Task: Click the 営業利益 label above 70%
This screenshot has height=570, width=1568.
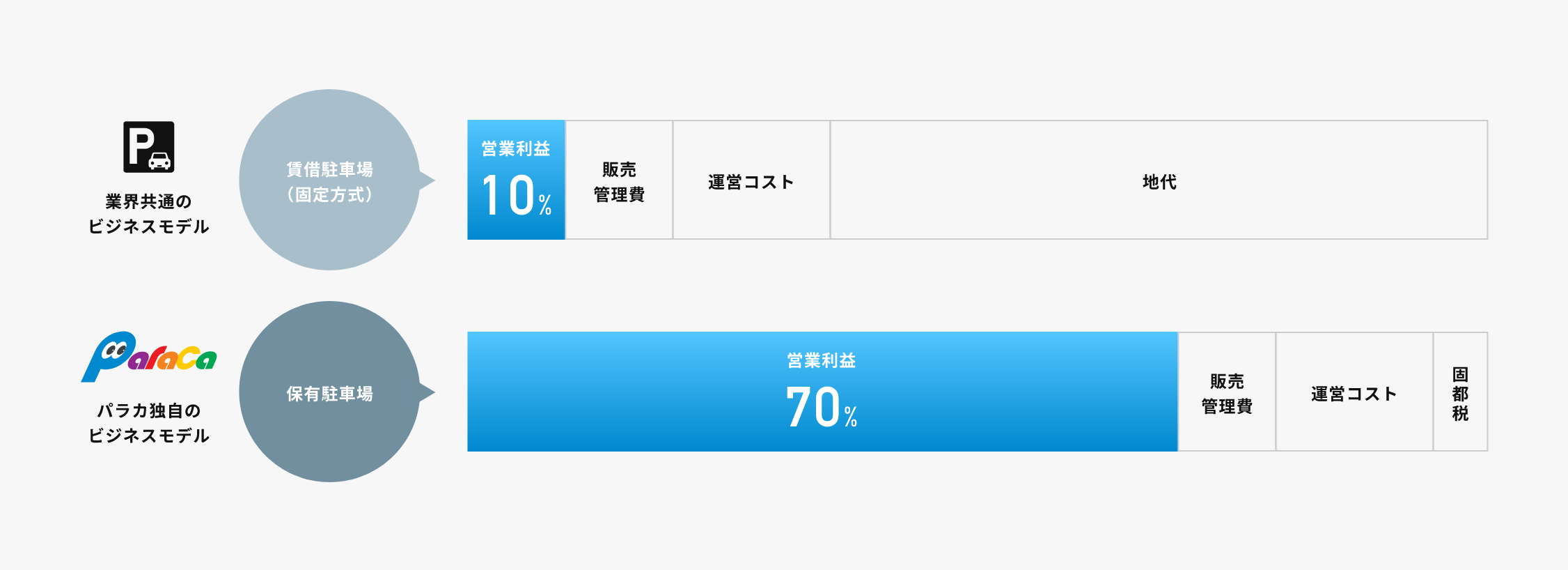Action: click(x=822, y=360)
